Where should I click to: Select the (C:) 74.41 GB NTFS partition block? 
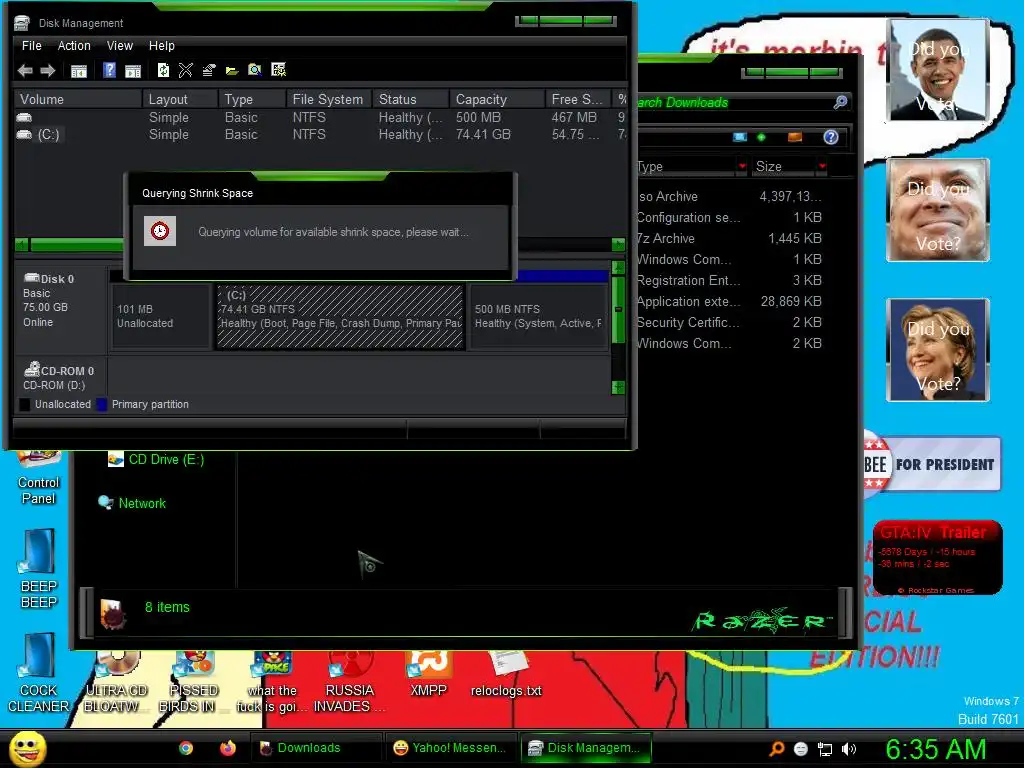click(340, 316)
